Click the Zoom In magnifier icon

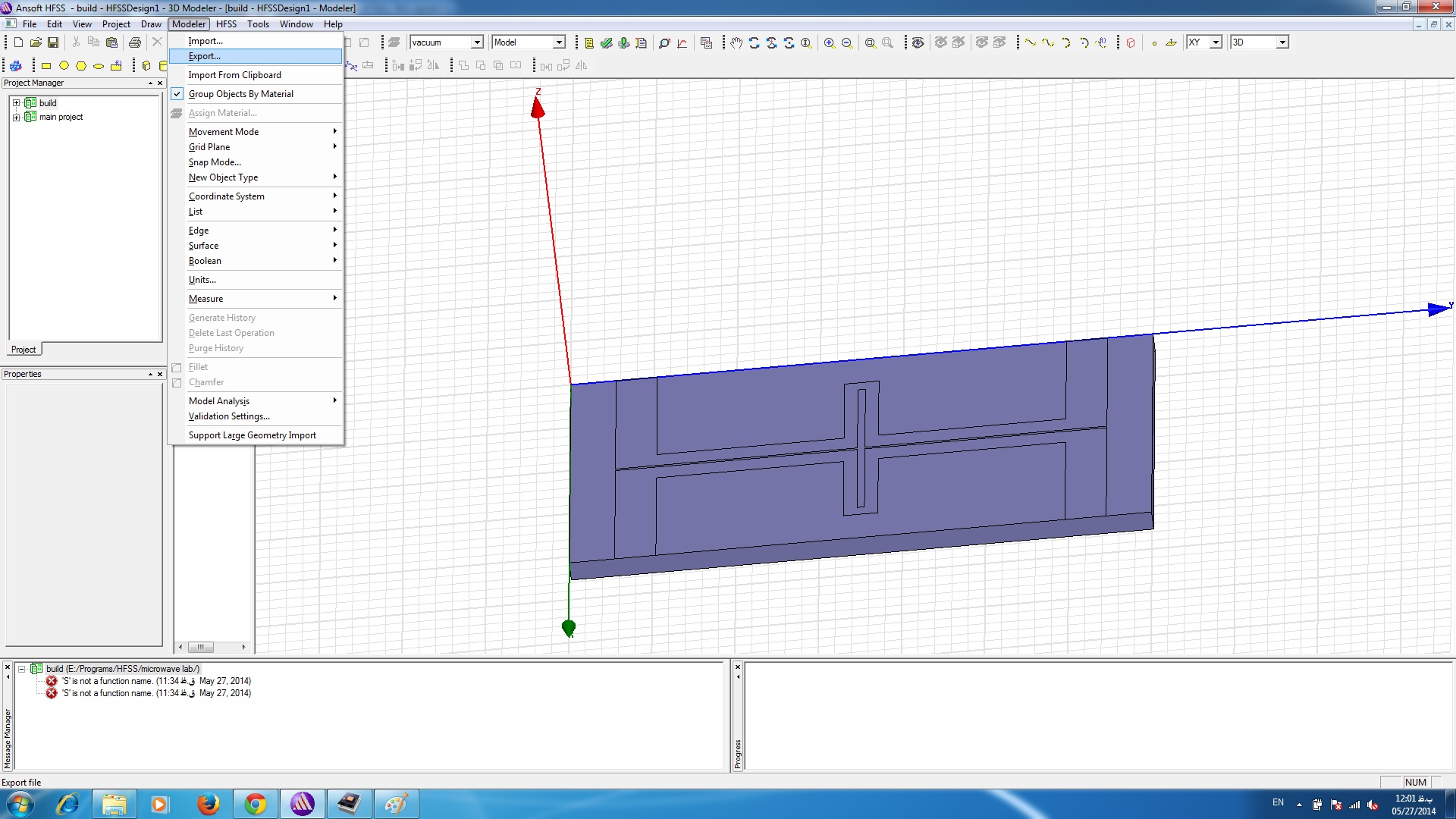830,43
